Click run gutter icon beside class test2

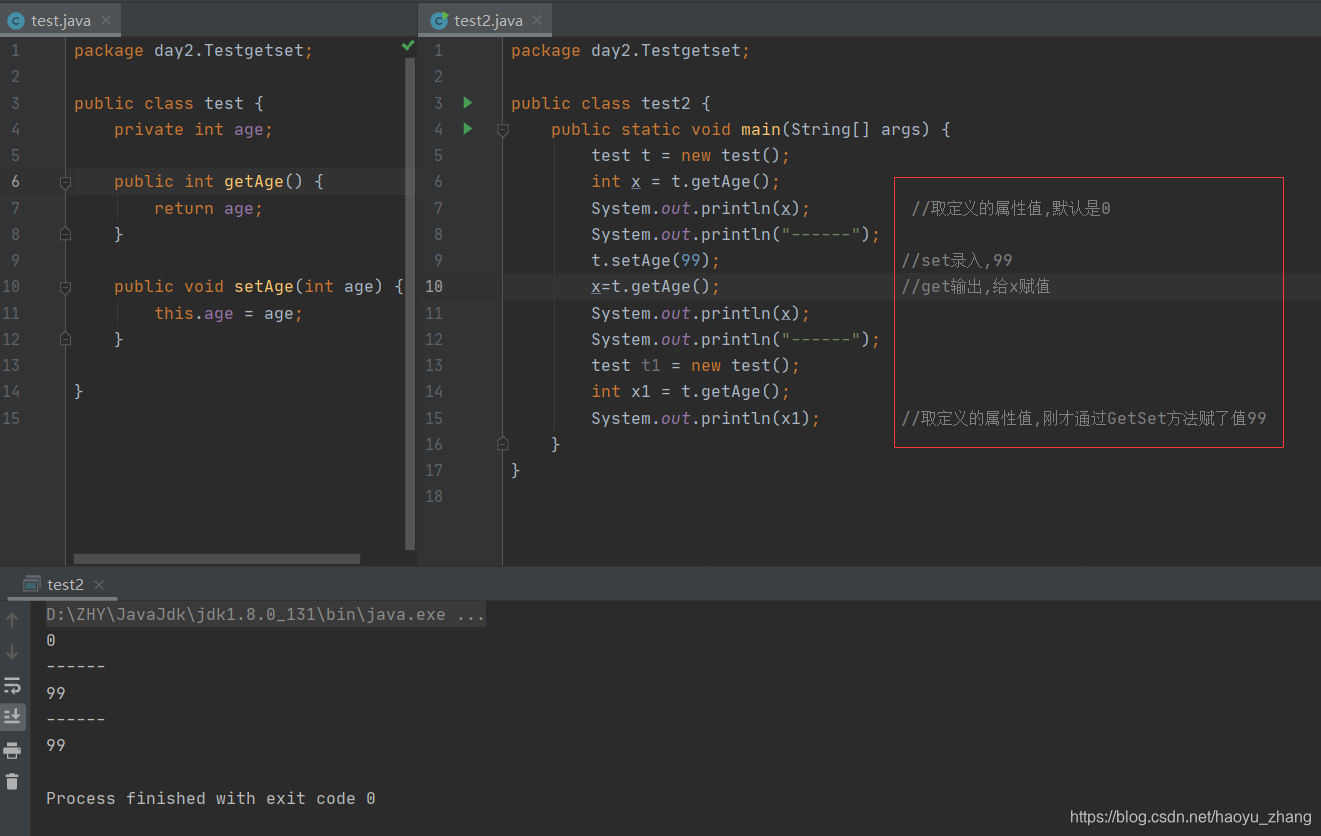click(467, 102)
